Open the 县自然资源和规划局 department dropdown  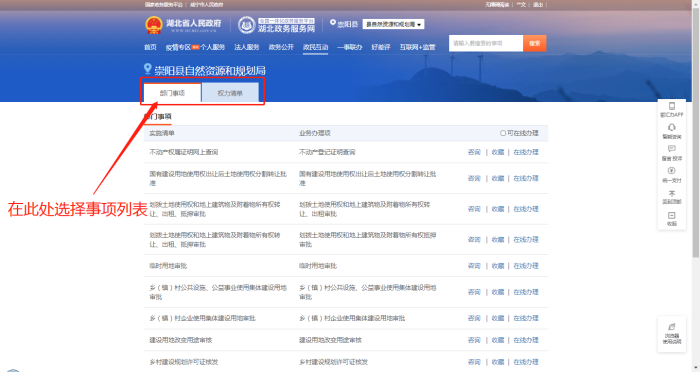pyautogui.click(x=393, y=24)
